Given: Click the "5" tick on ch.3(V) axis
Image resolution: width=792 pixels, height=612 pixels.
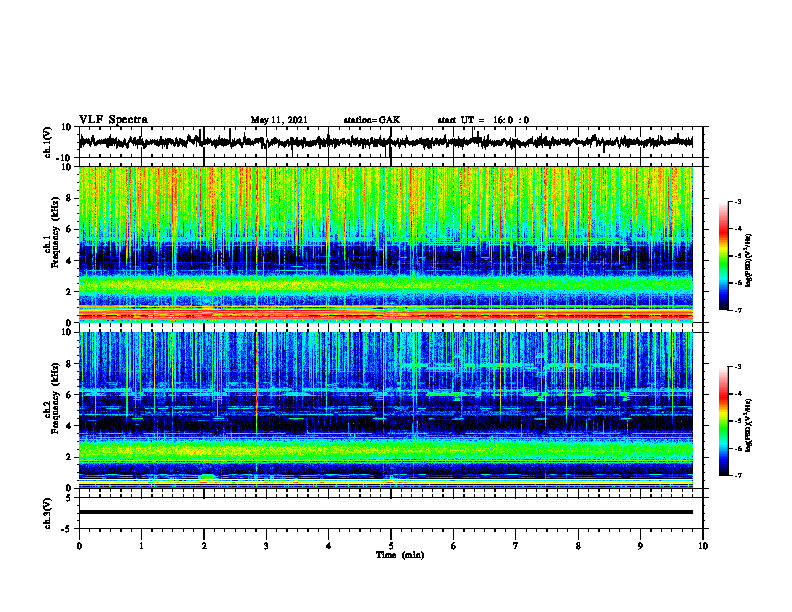Looking at the screenshot, I should pos(70,498).
